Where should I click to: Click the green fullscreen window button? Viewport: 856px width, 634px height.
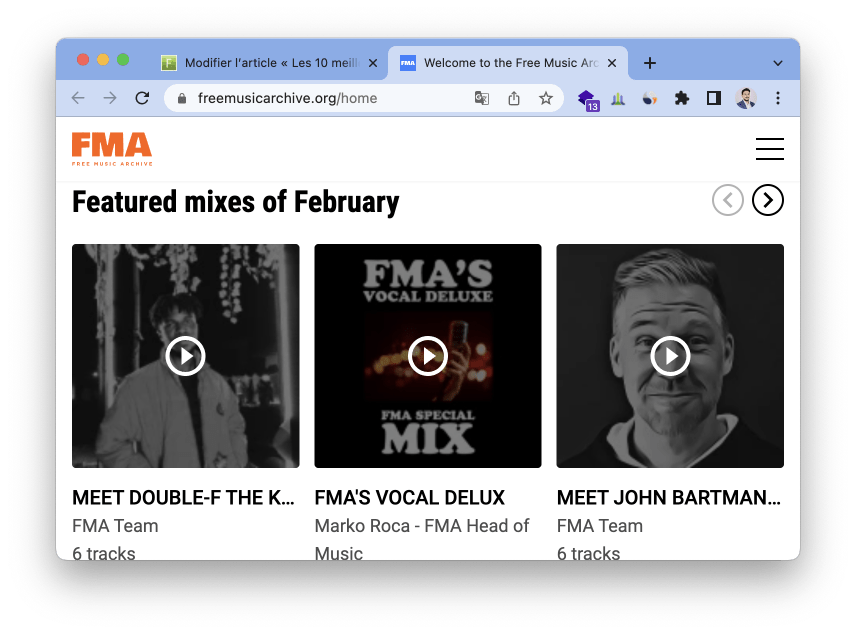tap(123, 60)
